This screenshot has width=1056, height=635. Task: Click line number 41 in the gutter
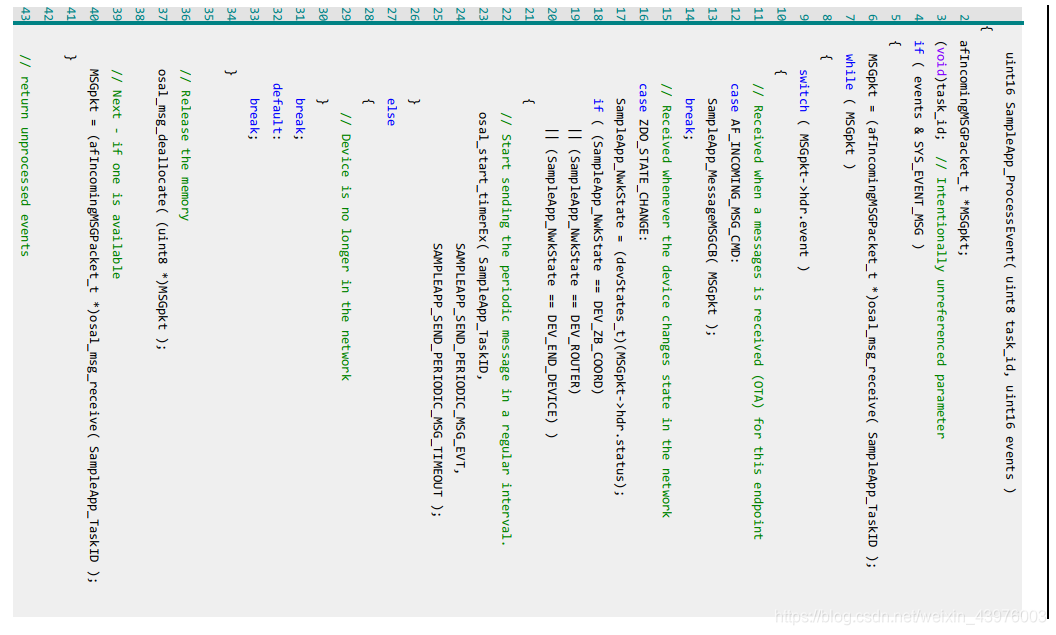71,14
